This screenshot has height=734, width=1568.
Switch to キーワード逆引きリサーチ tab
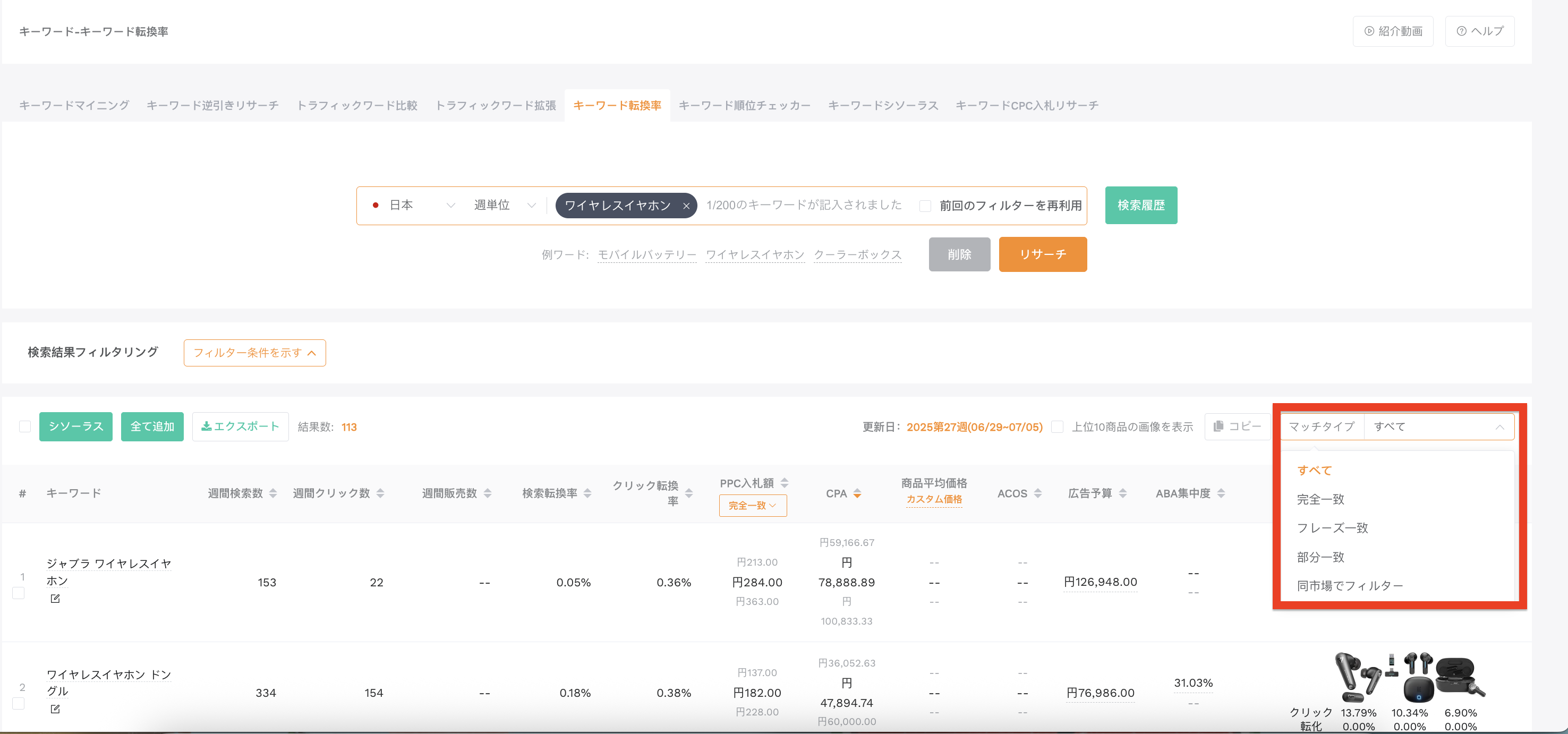tap(212, 105)
